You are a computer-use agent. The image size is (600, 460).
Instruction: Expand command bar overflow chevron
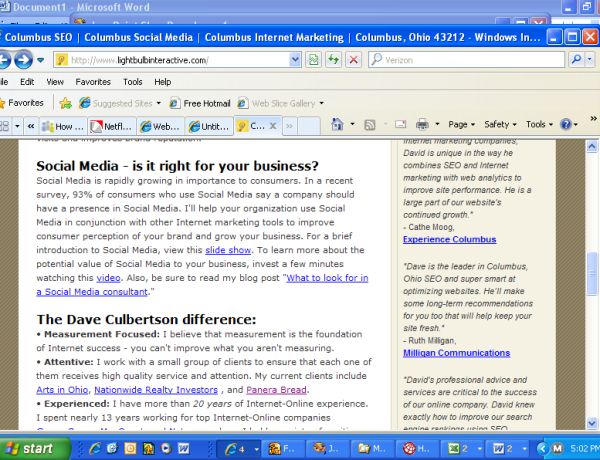coord(593,119)
